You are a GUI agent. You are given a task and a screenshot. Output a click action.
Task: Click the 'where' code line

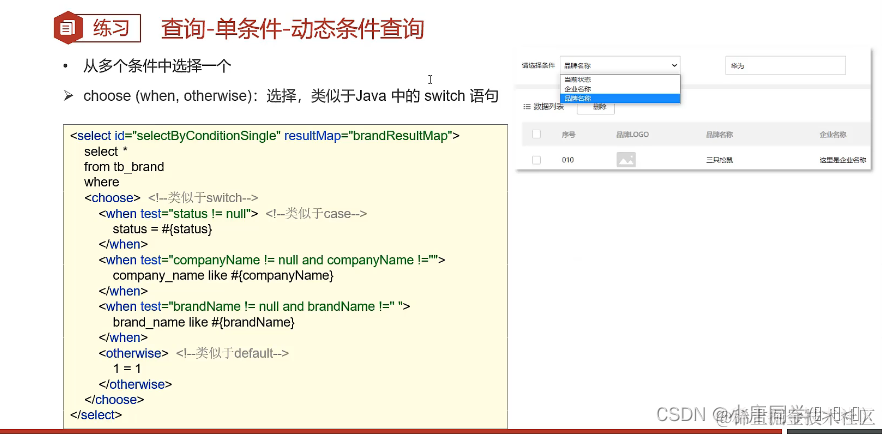(102, 182)
